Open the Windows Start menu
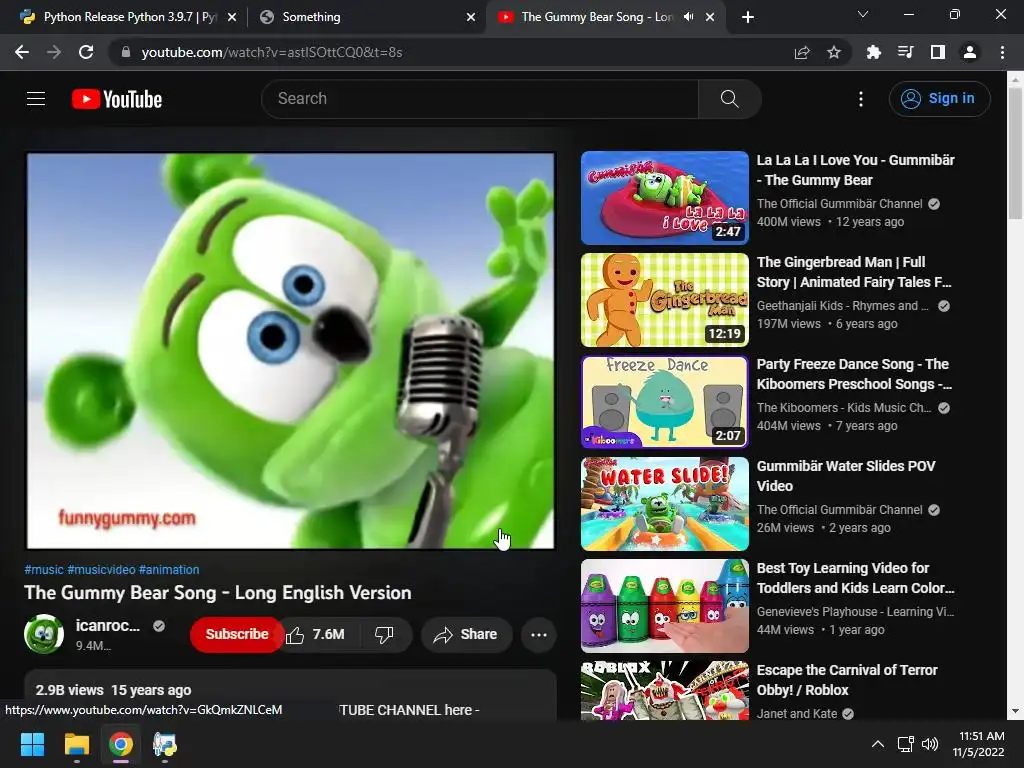This screenshot has width=1024, height=768. point(32,744)
